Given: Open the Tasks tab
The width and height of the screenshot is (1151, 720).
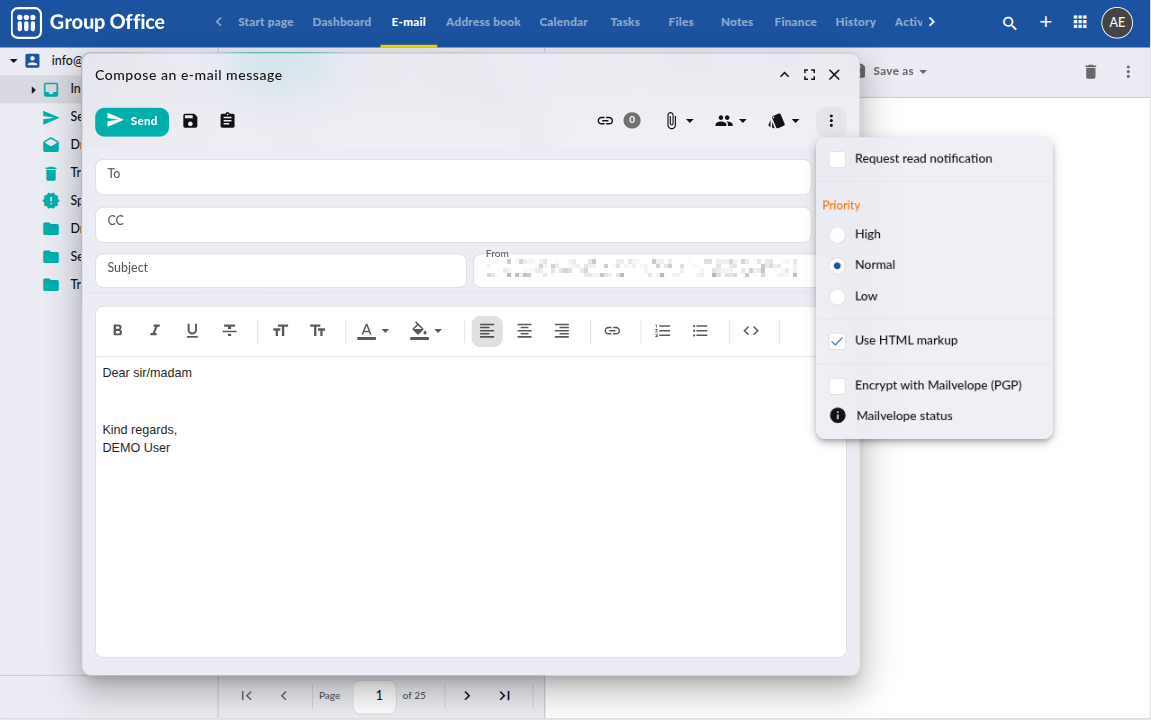Looking at the screenshot, I should 625,22.
